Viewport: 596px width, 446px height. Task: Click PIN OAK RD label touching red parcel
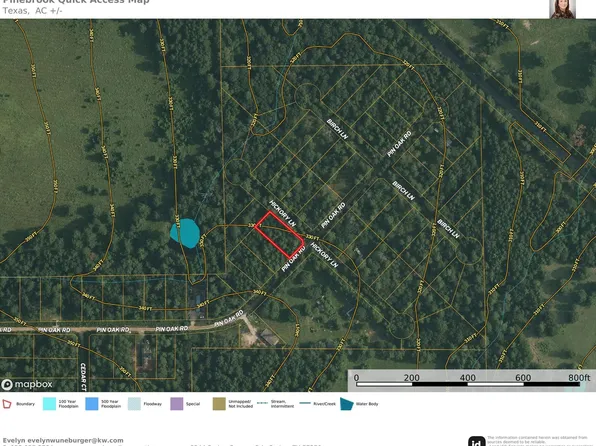(x=293, y=259)
